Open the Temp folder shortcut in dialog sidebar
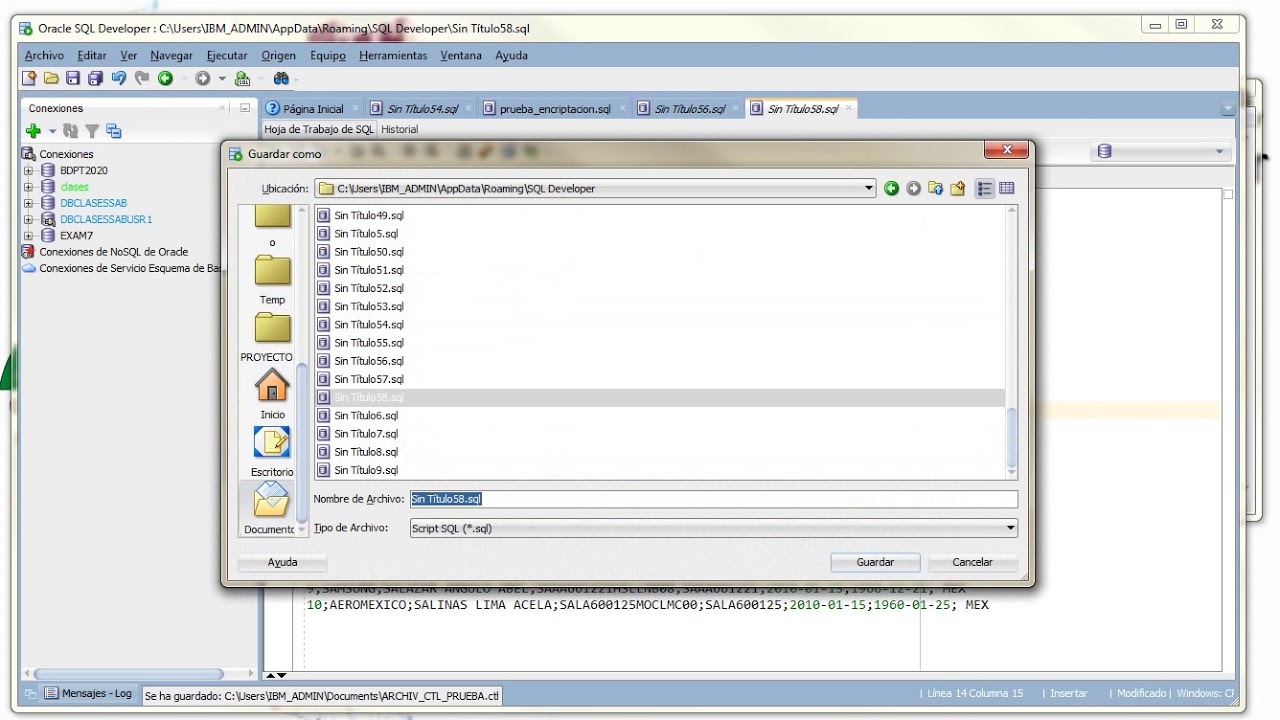 (272, 280)
